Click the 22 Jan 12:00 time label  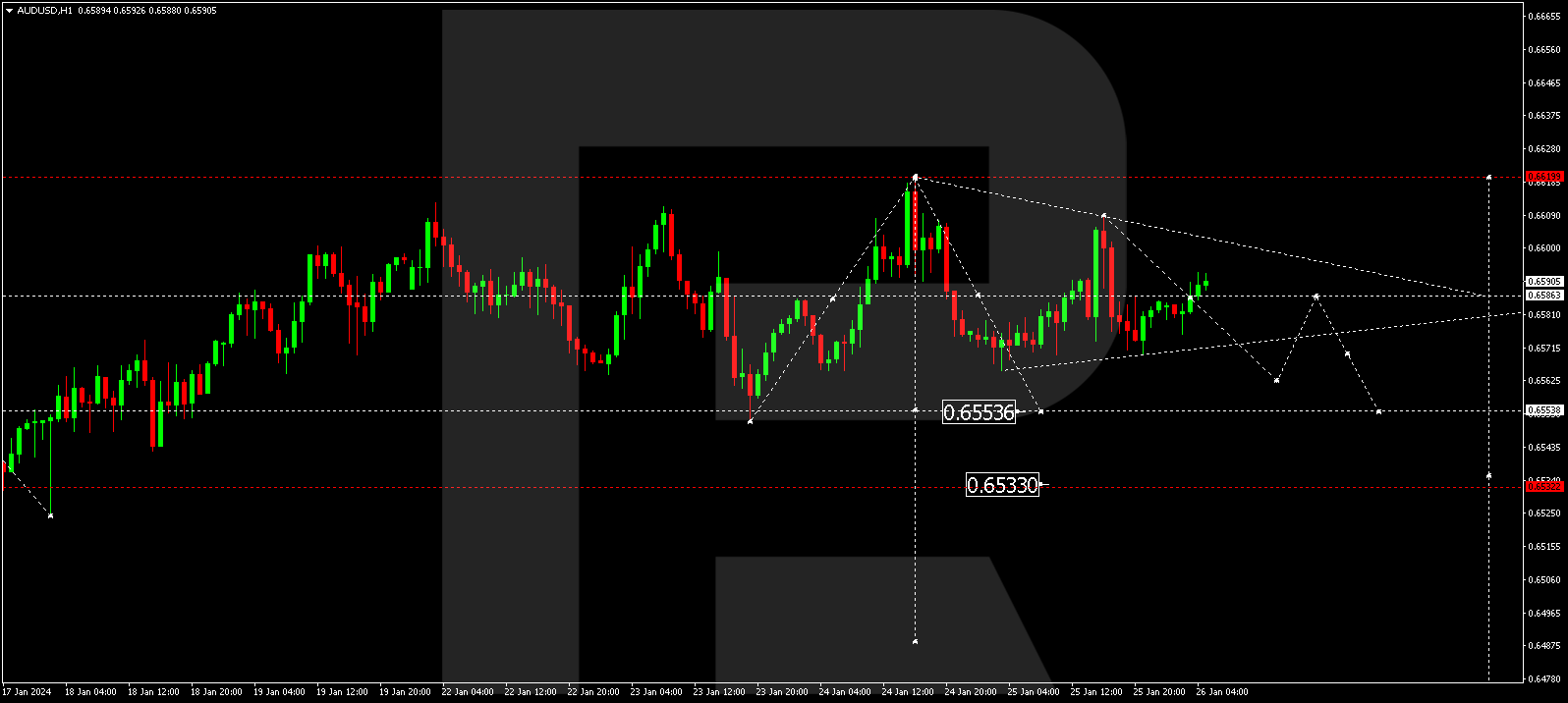click(531, 692)
